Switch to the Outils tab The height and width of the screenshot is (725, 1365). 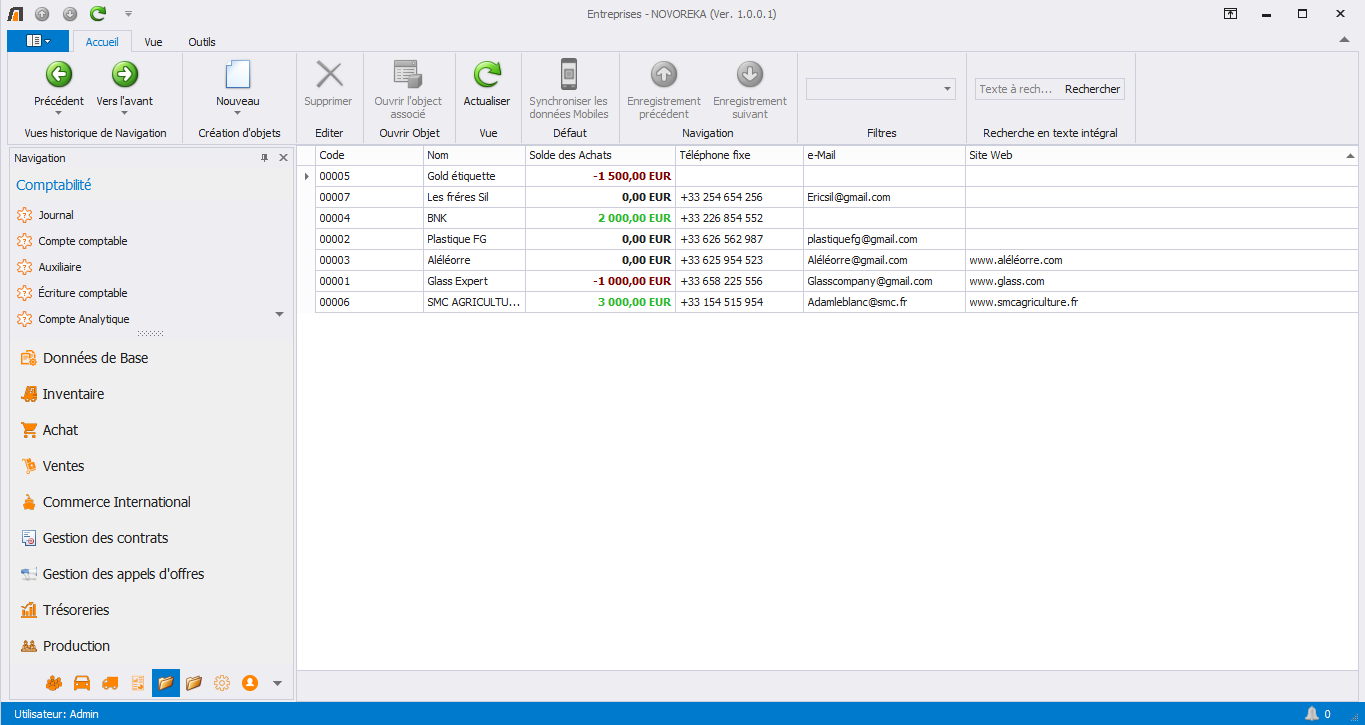(202, 42)
